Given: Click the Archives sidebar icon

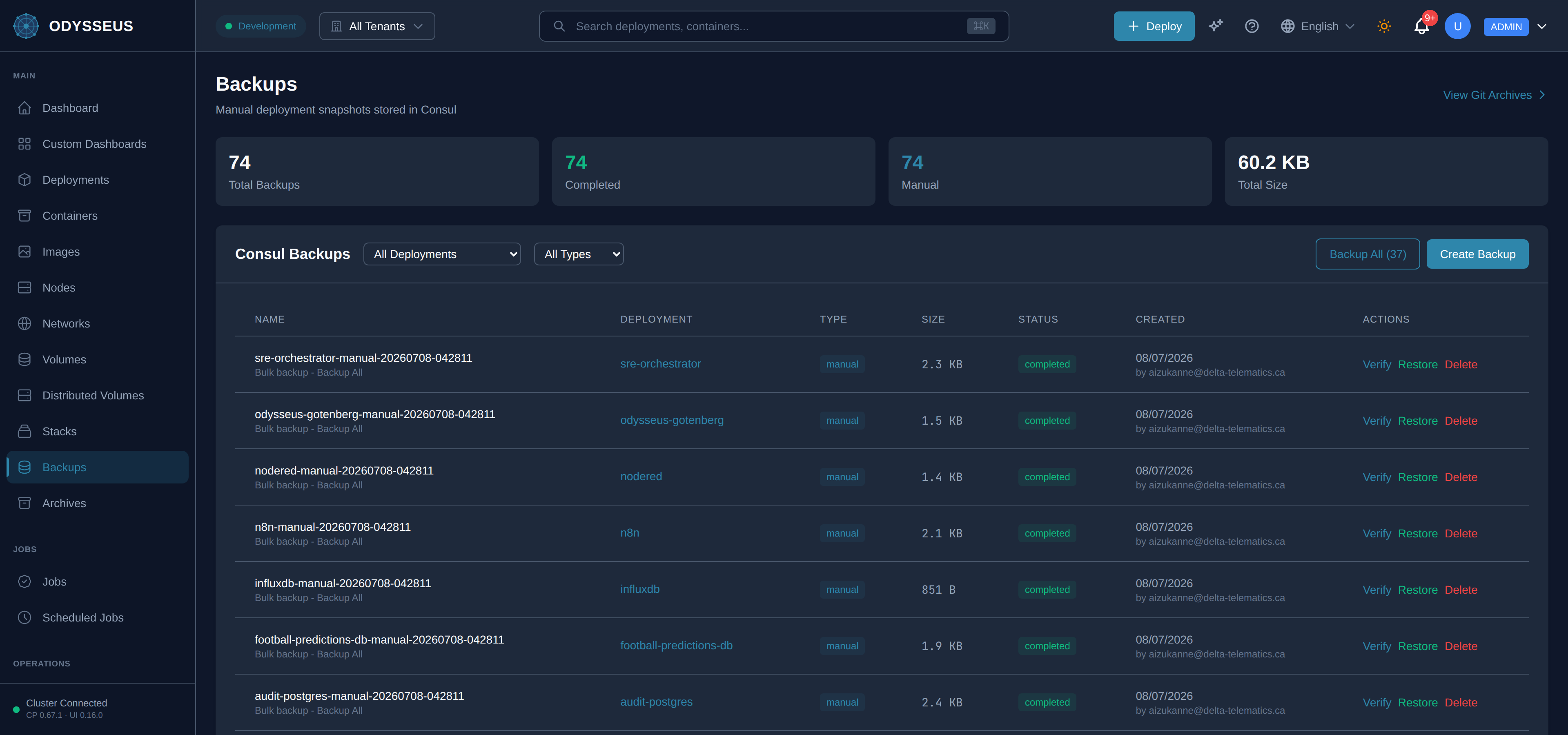Looking at the screenshot, I should [x=24, y=503].
